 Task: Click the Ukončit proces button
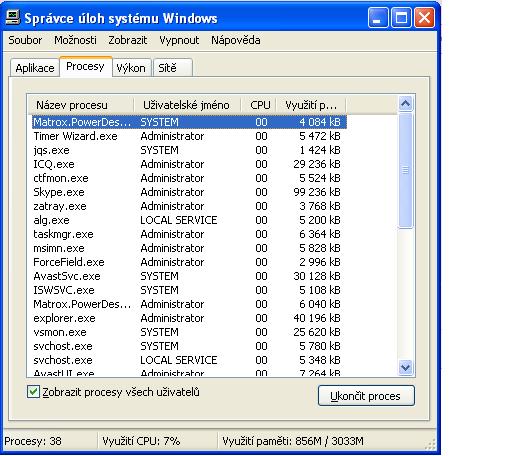pyautogui.click(x=366, y=396)
